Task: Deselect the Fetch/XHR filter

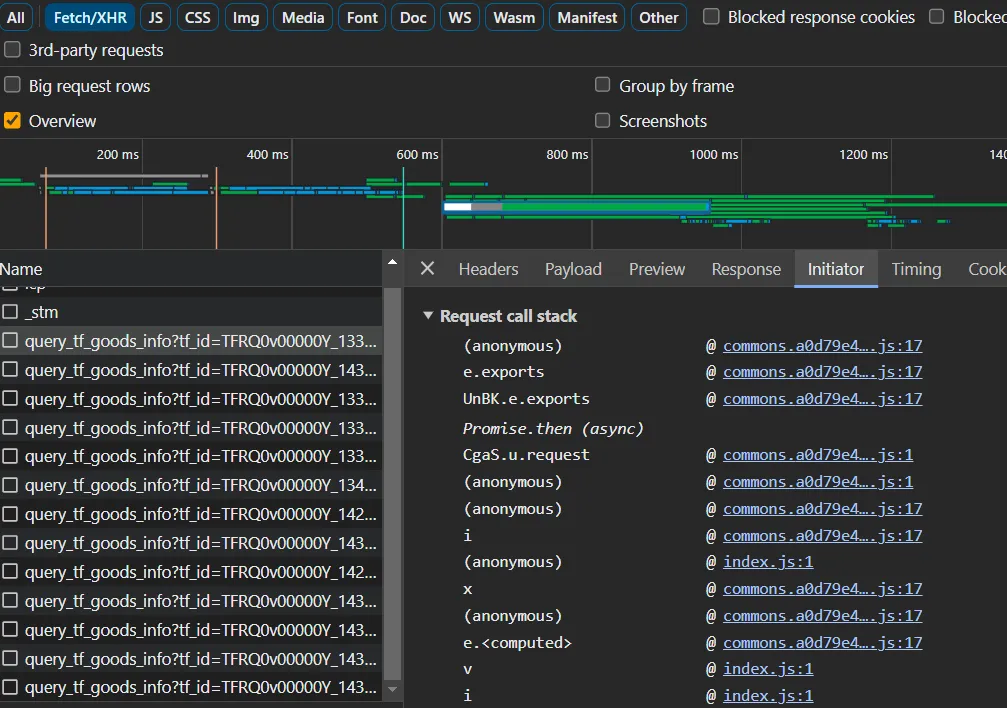Action: pyautogui.click(x=90, y=17)
